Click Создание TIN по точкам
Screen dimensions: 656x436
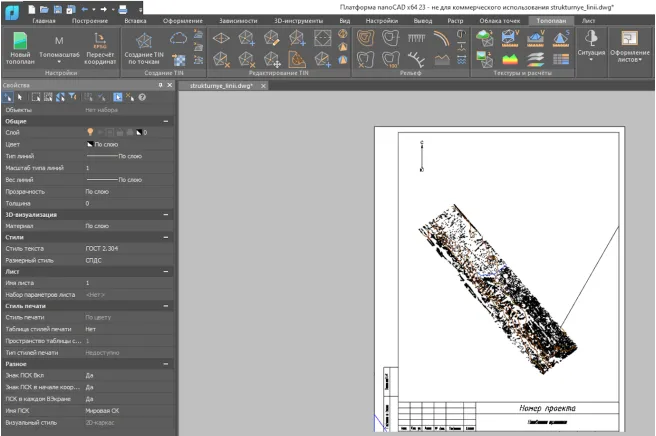tap(144, 42)
